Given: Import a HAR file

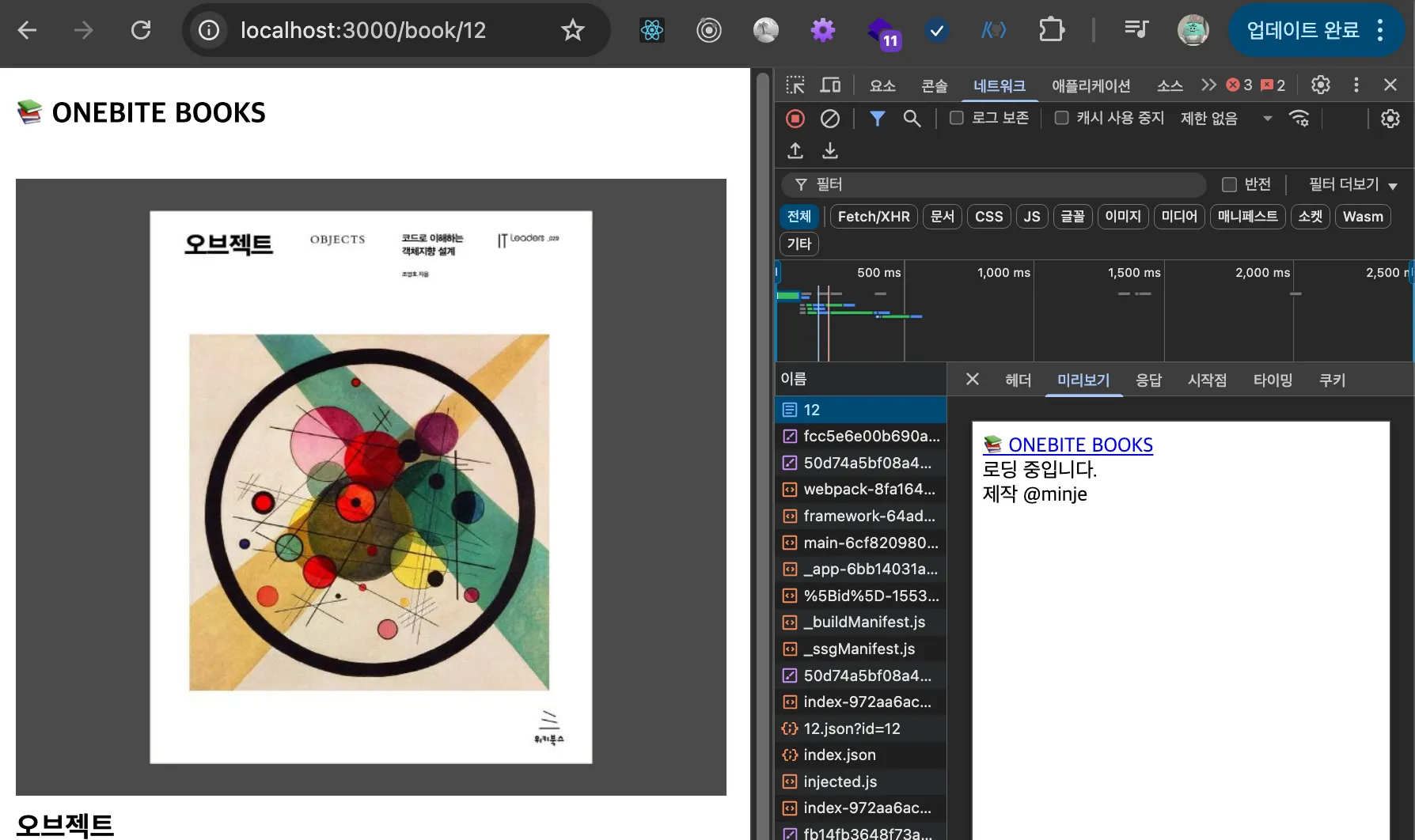Looking at the screenshot, I should coord(795,150).
